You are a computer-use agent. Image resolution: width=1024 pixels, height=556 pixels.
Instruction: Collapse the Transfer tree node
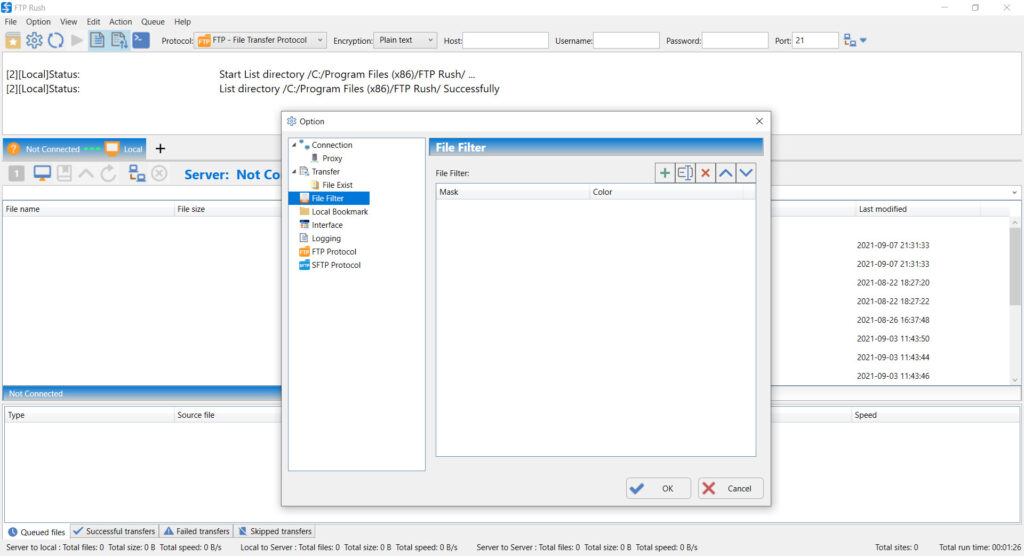294,172
